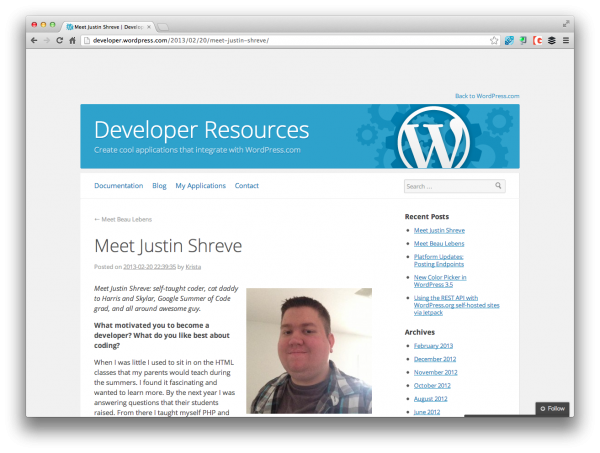Open Using the REST API with Jetpack post
Viewport: 600px width, 453px height.
point(457,305)
